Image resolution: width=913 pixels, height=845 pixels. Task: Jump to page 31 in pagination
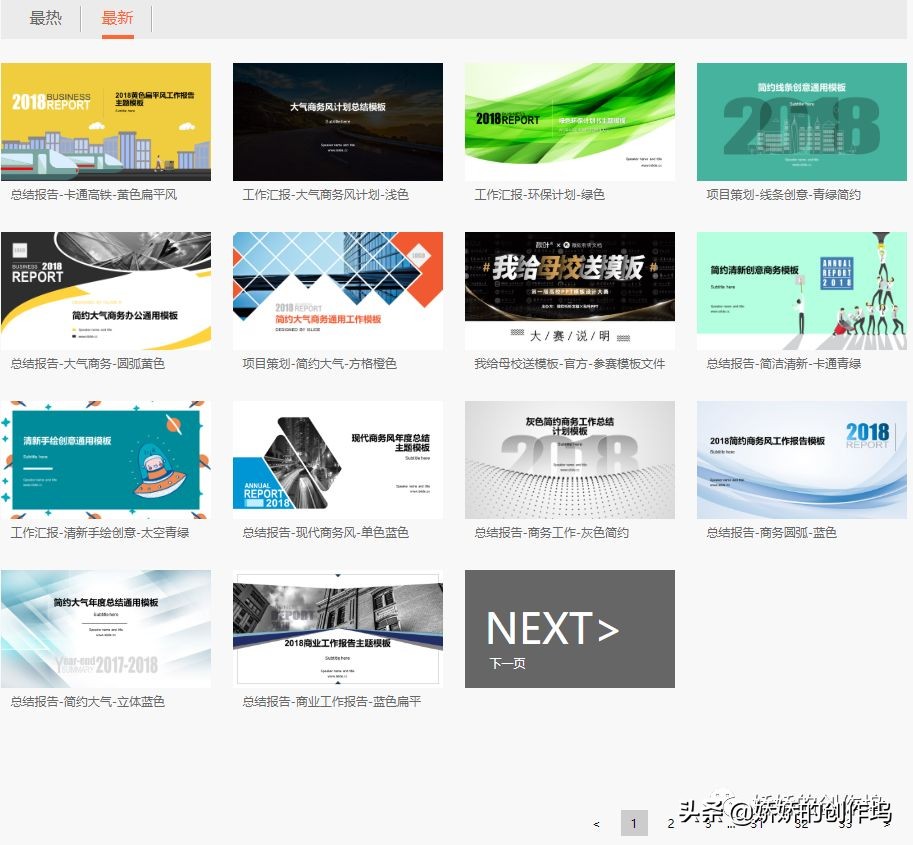pos(756,823)
